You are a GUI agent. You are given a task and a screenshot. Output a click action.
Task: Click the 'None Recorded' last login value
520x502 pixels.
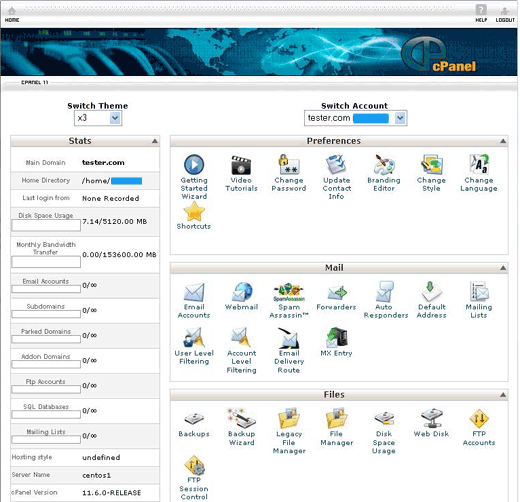pyautogui.click(x=110, y=198)
